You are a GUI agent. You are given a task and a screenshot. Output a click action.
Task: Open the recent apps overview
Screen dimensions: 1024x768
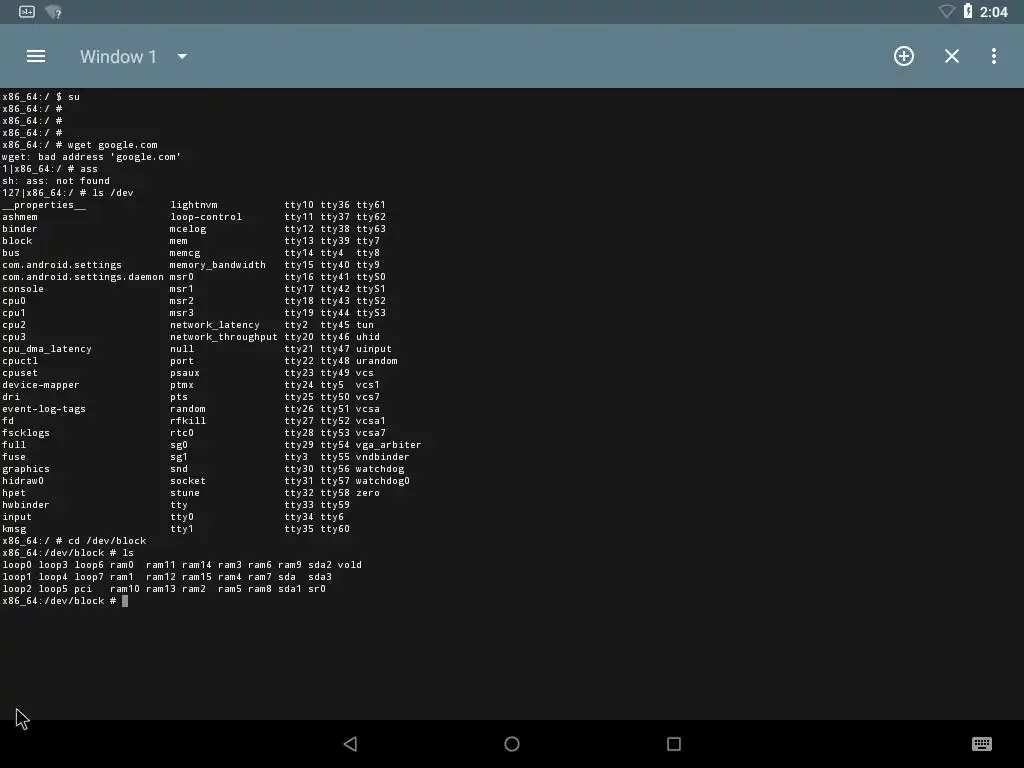coord(674,744)
